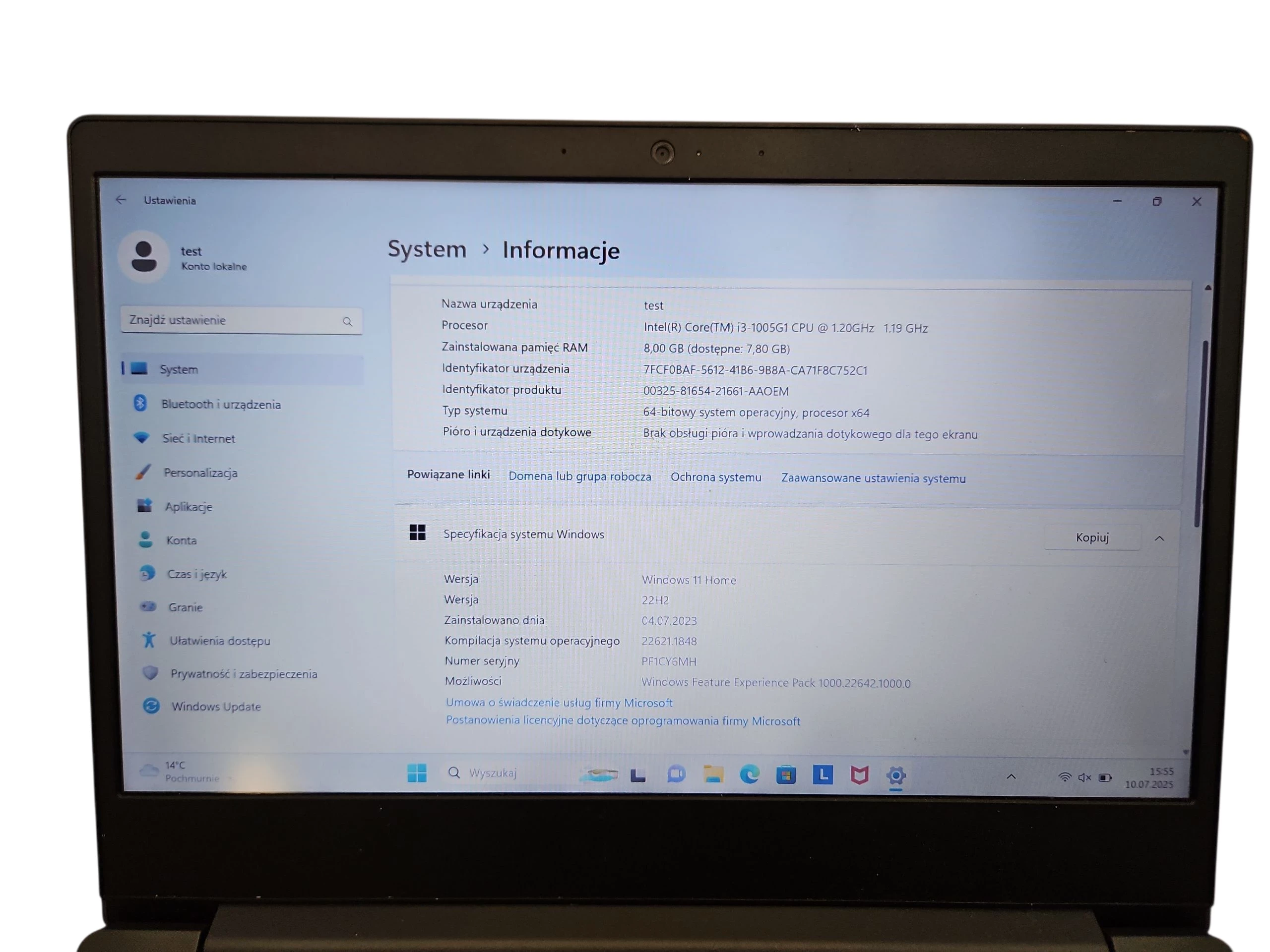Click Settings gear in taskbar
Image resolution: width=1270 pixels, height=952 pixels.
[x=895, y=776]
